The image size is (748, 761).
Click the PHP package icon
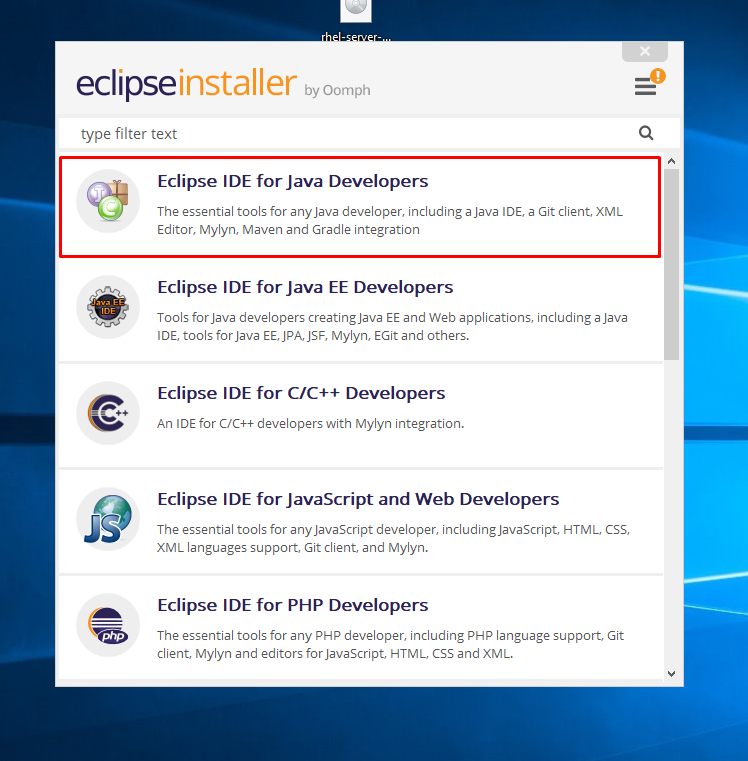coord(108,625)
